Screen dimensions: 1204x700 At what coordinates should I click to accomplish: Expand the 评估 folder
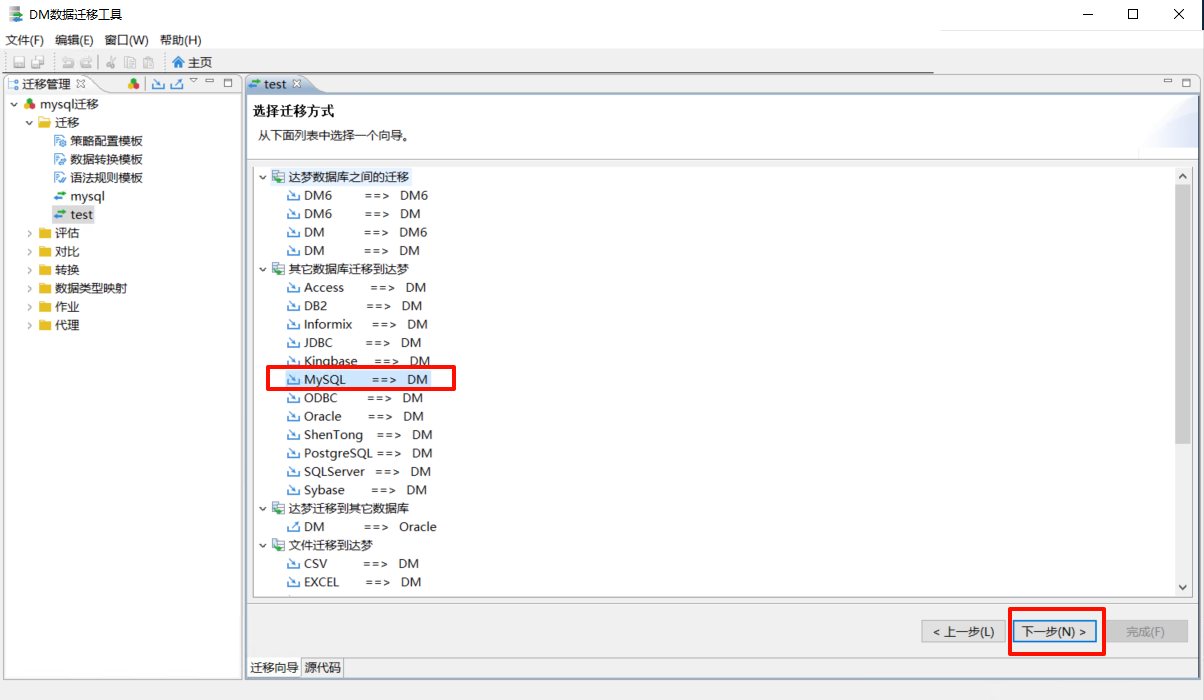pyautogui.click(x=30, y=233)
